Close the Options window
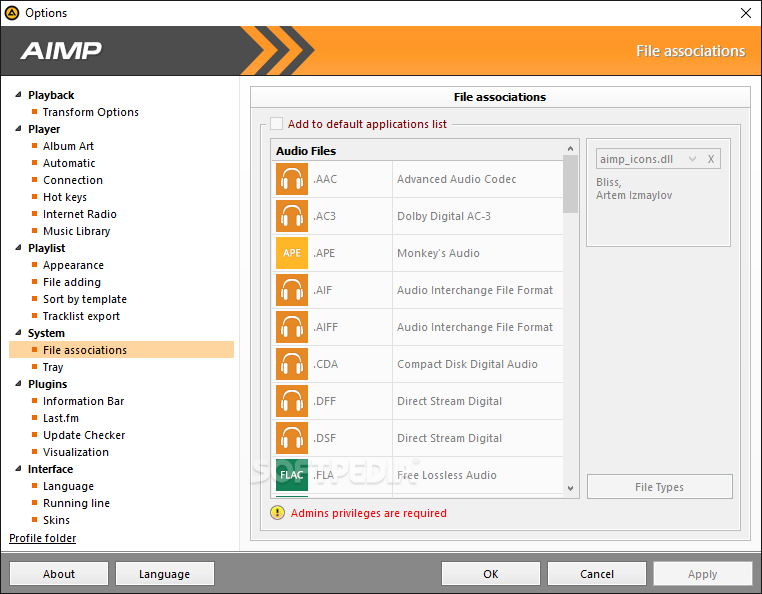Screen dimensions: 762x594 point(745,13)
